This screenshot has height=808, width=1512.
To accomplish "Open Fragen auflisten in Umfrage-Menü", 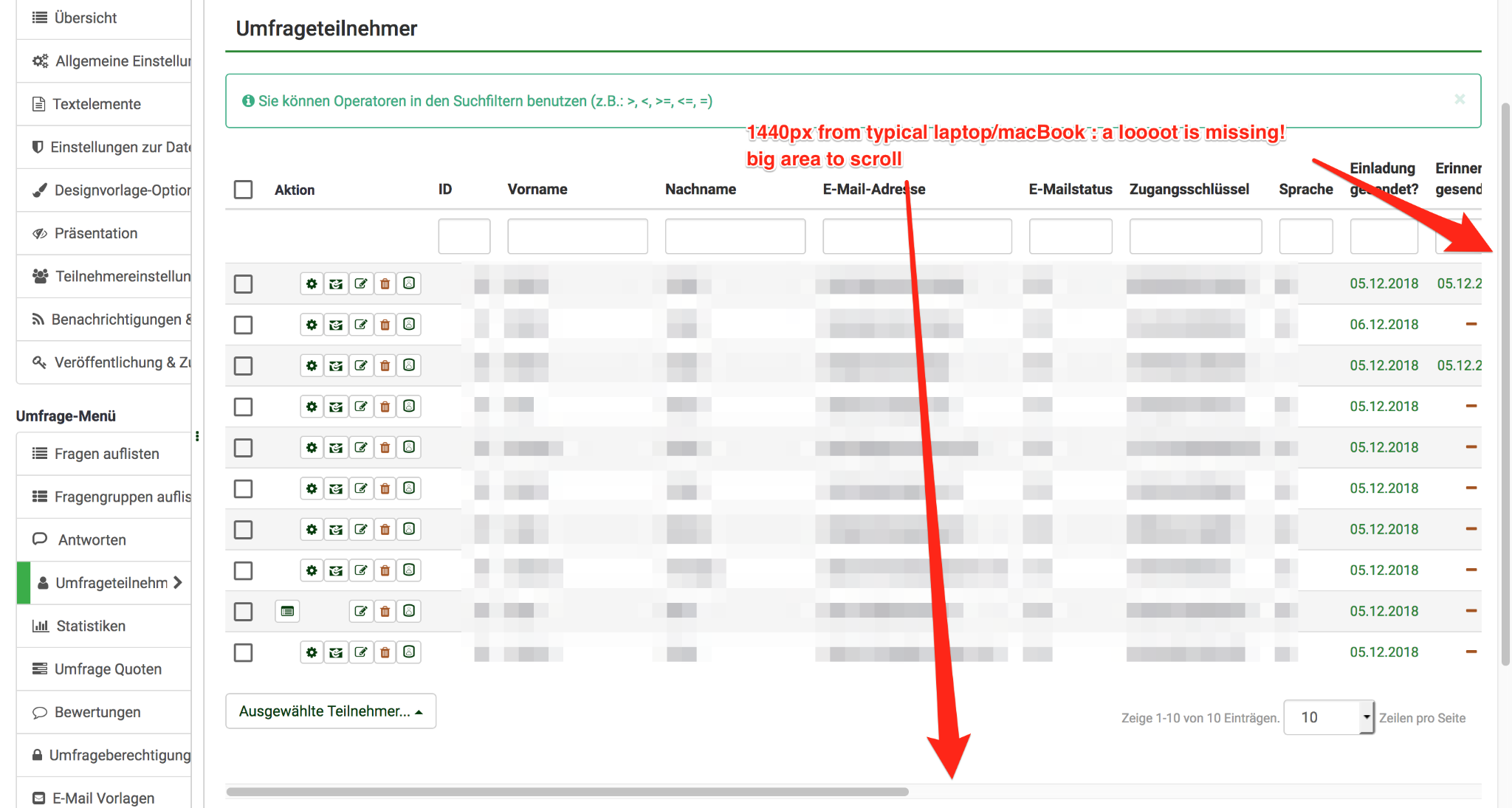I will tap(103, 454).
